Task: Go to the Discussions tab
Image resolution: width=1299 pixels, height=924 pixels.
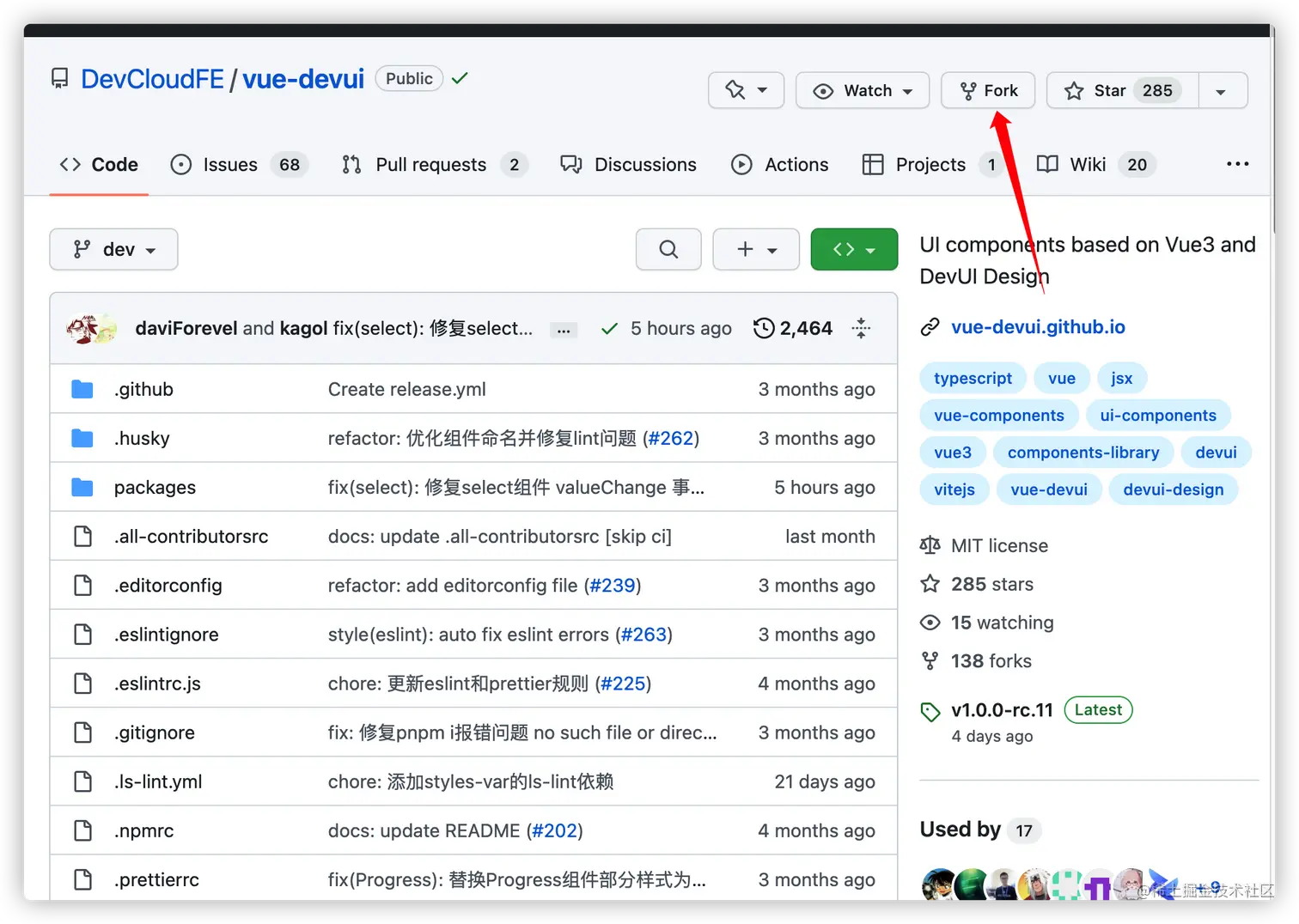Action: click(628, 164)
